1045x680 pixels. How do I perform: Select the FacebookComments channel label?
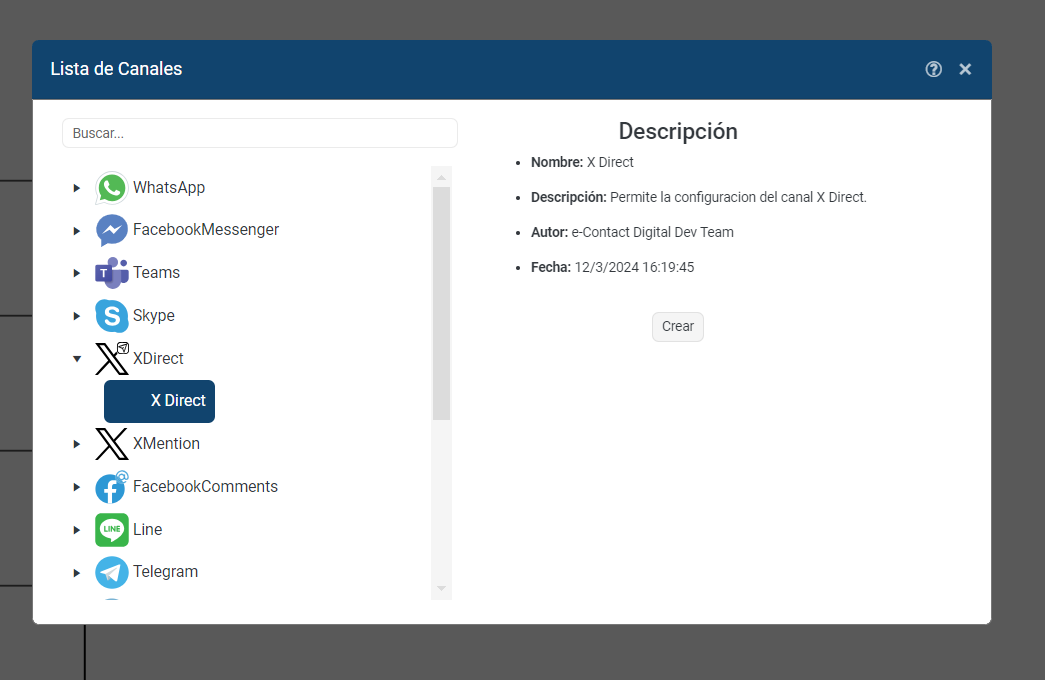click(x=205, y=487)
